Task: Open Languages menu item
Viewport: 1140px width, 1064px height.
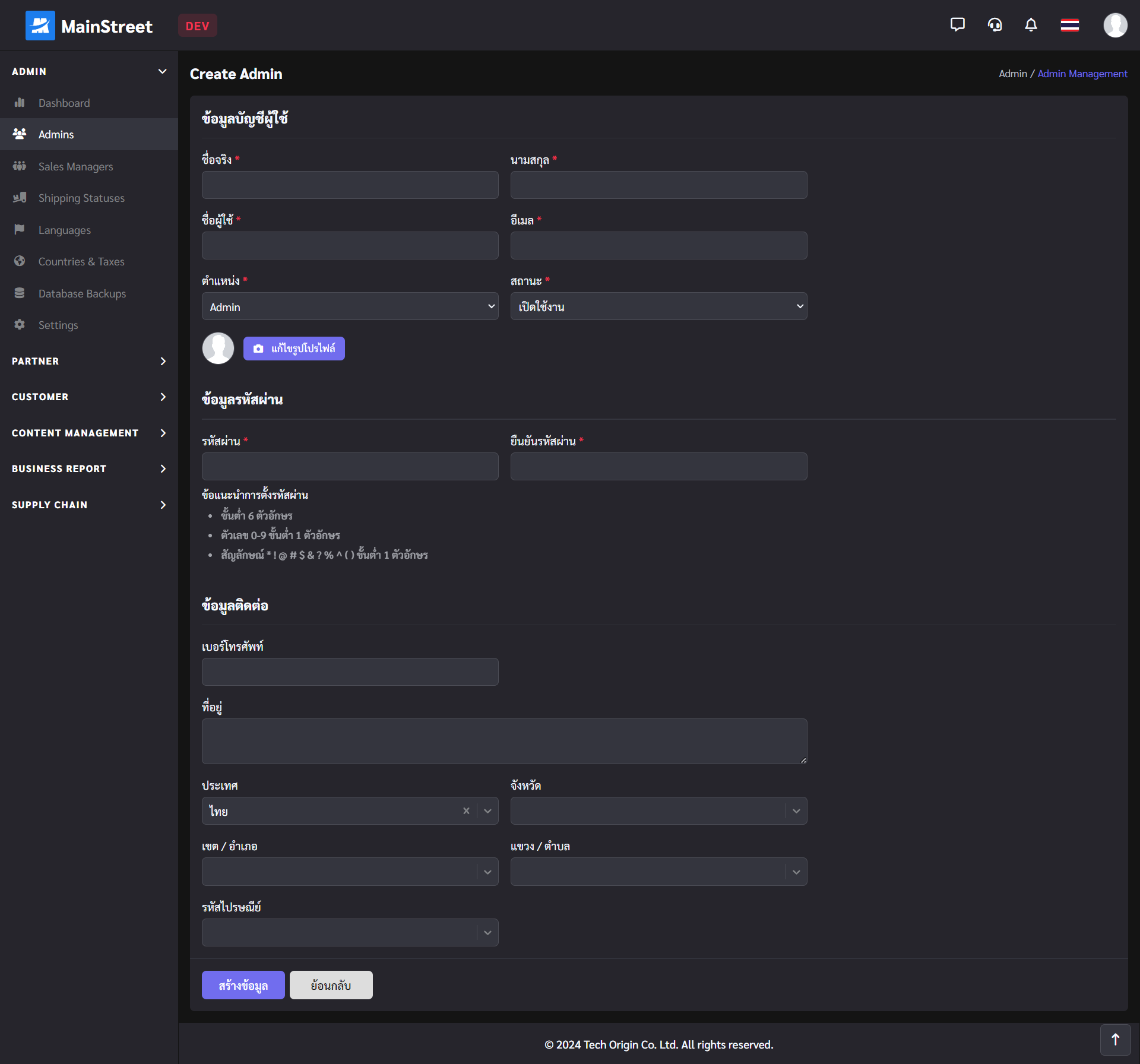Action: click(x=89, y=230)
